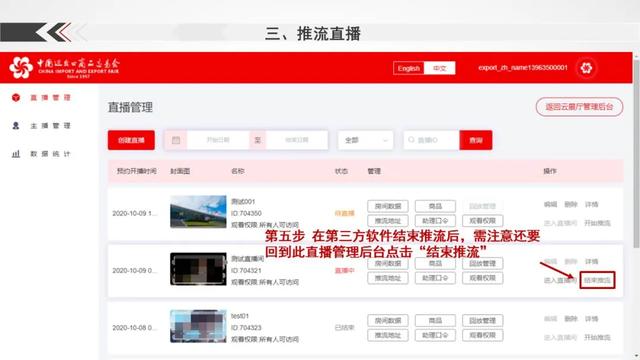Click the red 创建直播 button
Screen dimensions: 640x360
click(x=131, y=140)
